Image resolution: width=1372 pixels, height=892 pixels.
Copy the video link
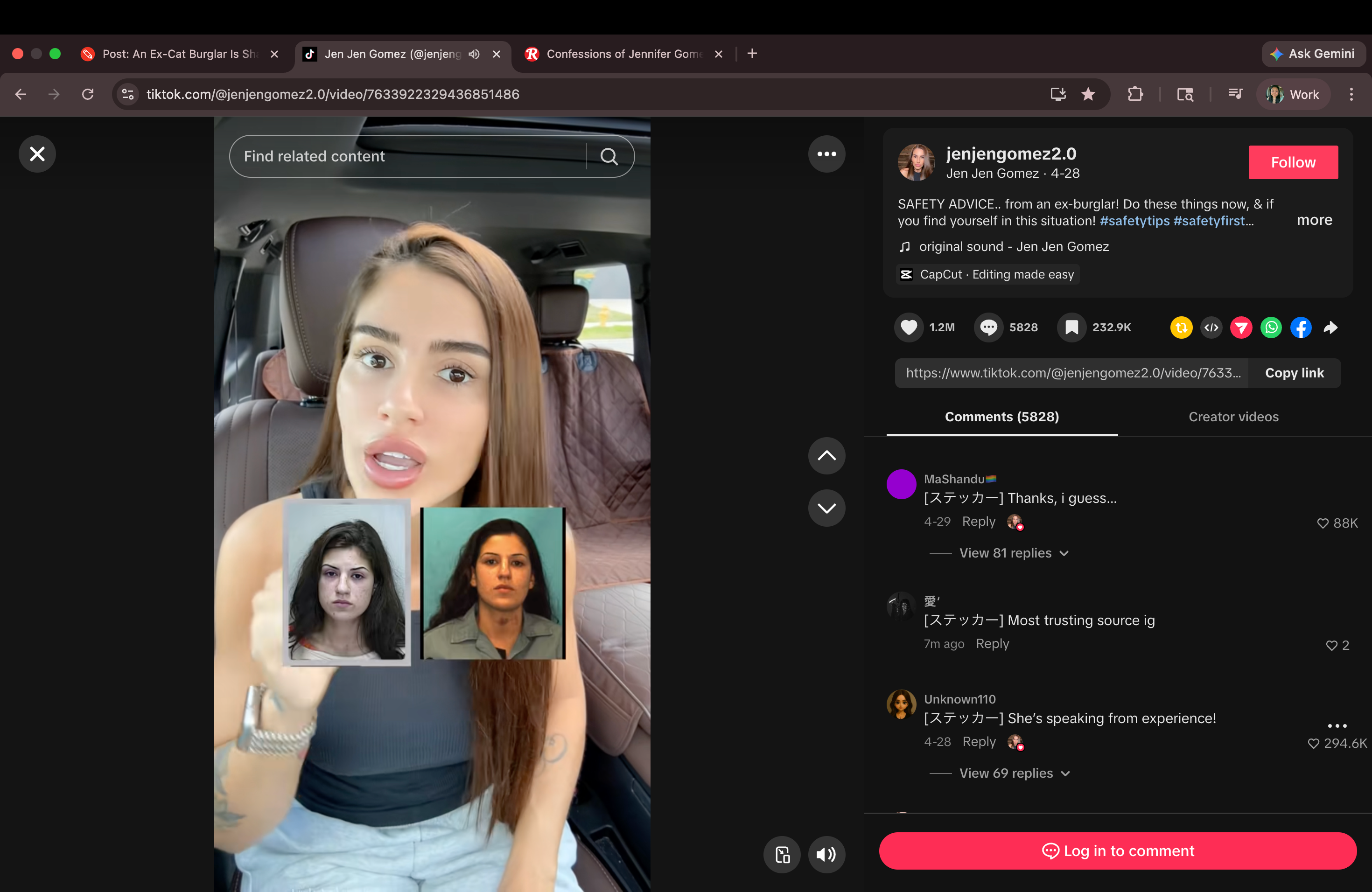click(x=1294, y=373)
